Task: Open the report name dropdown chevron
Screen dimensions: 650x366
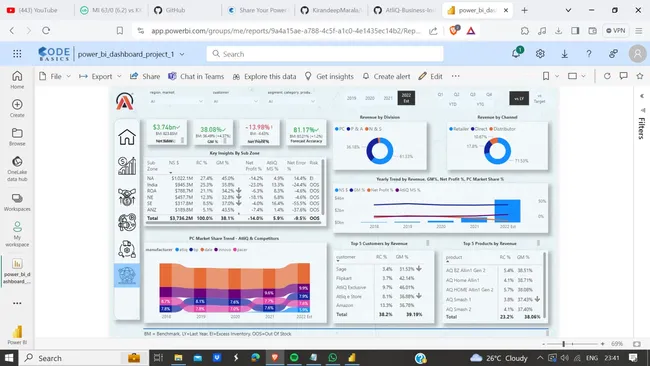Action: [x=182, y=54]
